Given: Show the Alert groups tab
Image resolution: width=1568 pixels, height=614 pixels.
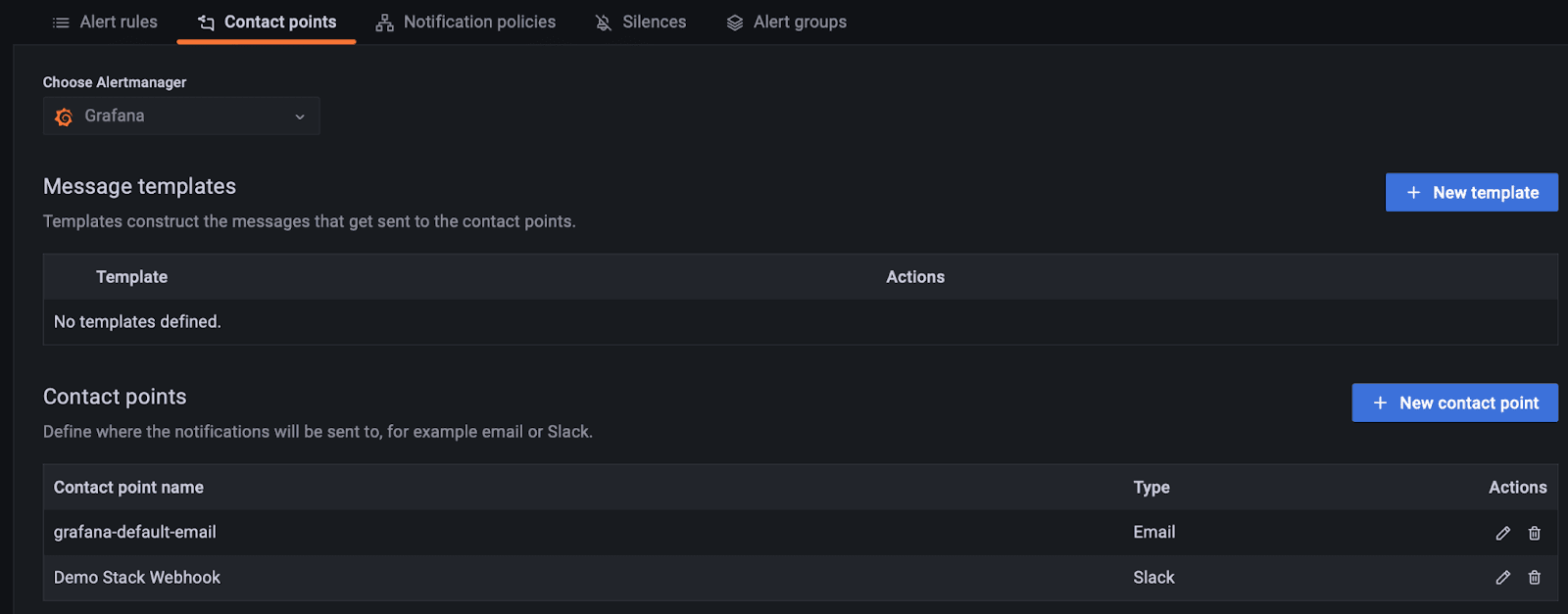Looking at the screenshot, I should pos(800,22).
